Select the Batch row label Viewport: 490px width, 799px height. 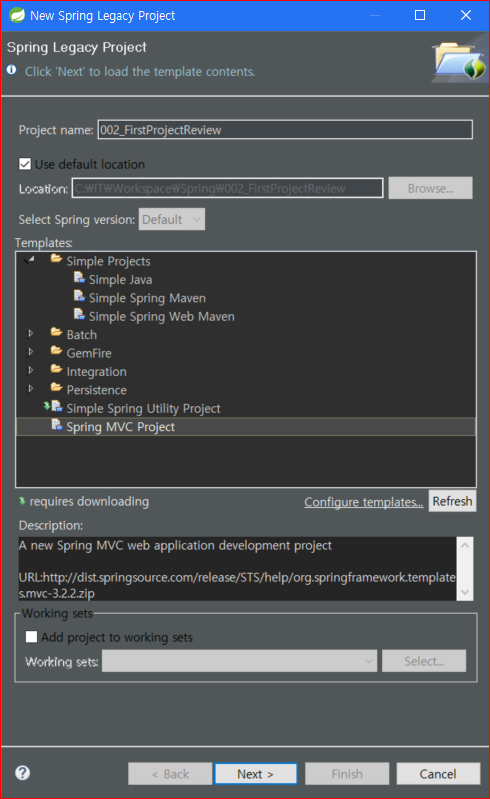(81, 334)
